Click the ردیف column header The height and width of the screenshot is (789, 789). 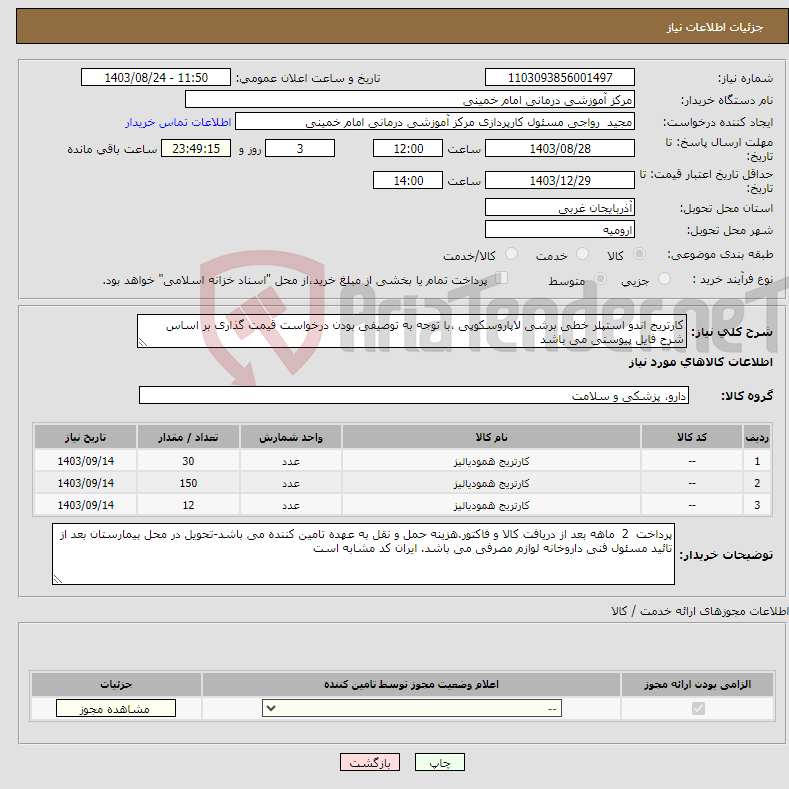[x=757, y=437]
